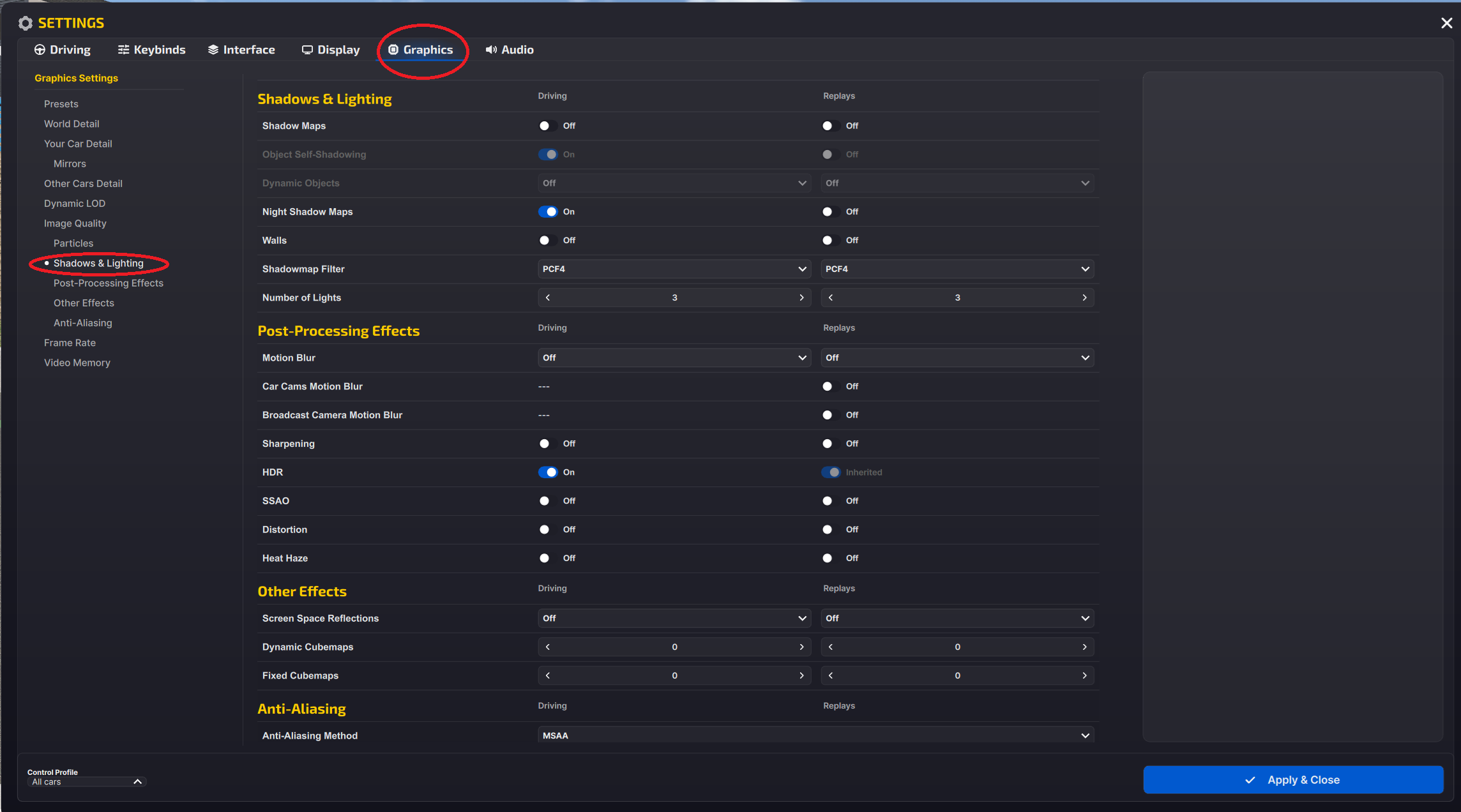The height and width of the screenshot is (812, 1461).
Task: Enable Shadow Maps for Driving
Action: click(548, 126)
